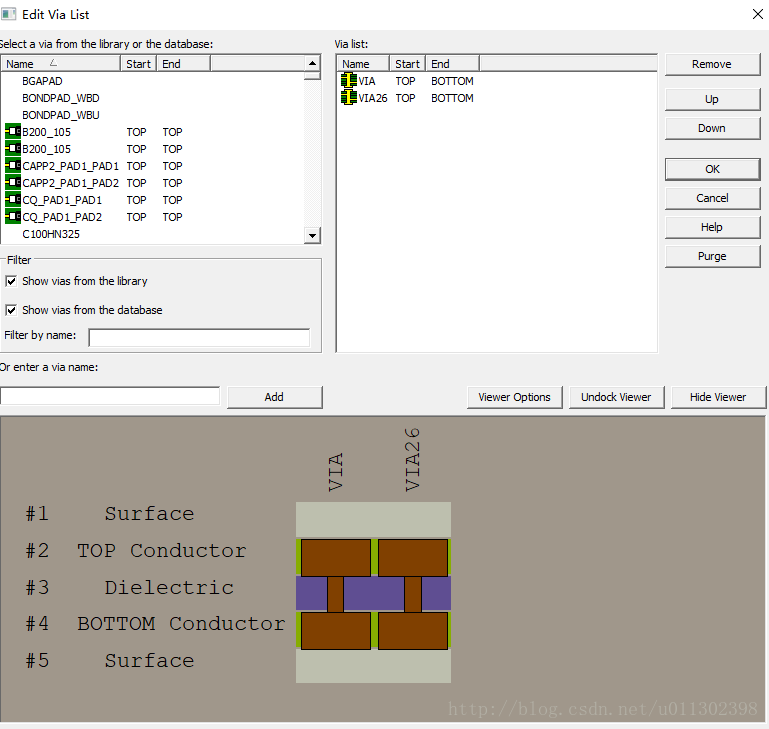Click the library list scroll down arrow
Viewport: 769px width, 729px height.
312,235
